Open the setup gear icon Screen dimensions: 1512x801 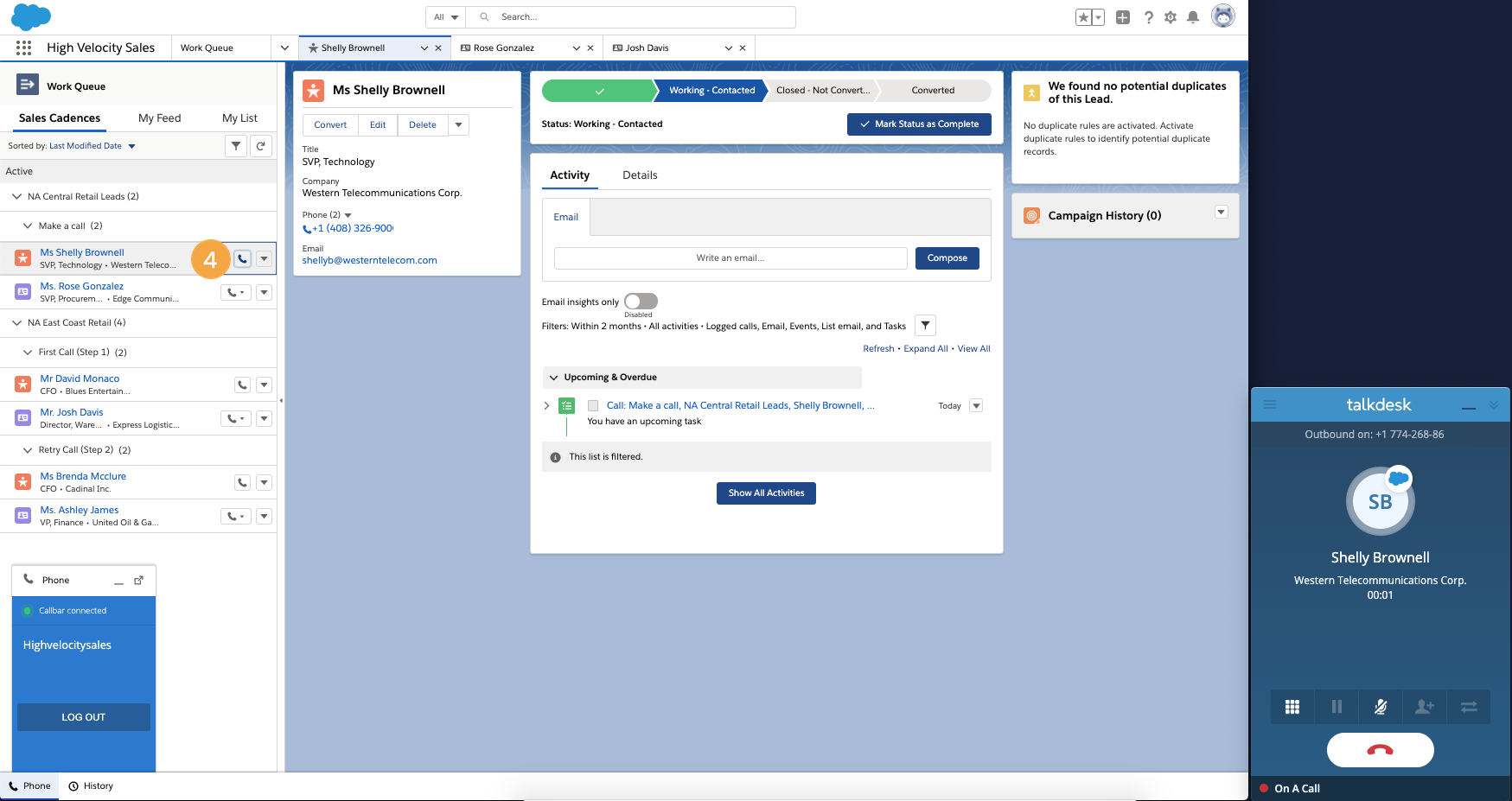1171,17
